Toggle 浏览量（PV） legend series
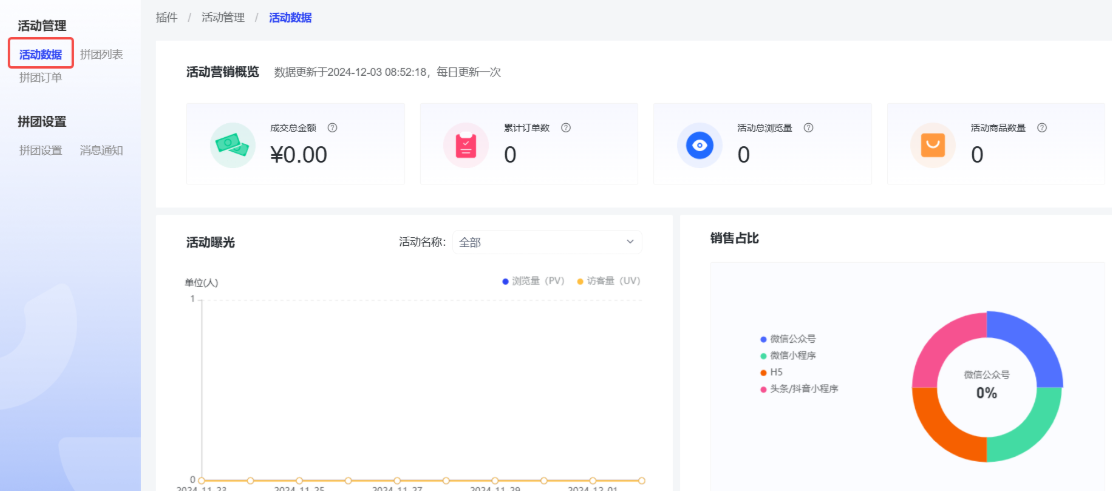 [533, 282]
